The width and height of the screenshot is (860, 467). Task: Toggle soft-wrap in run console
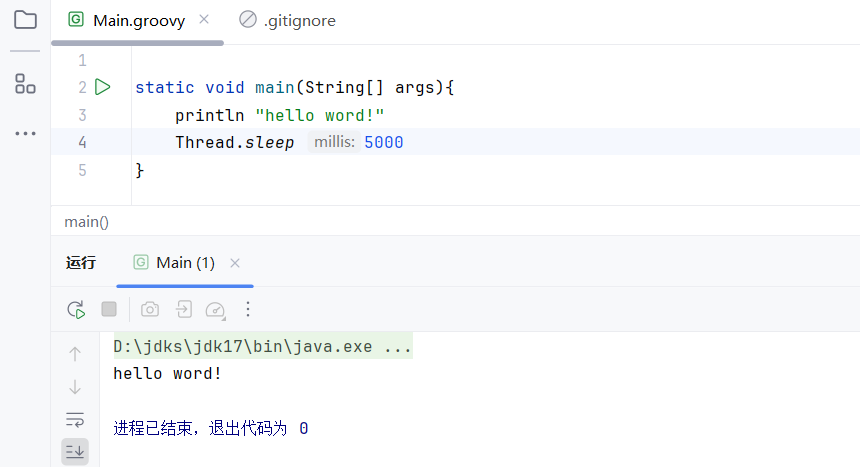pyautogui.click(x=75, y=419)
